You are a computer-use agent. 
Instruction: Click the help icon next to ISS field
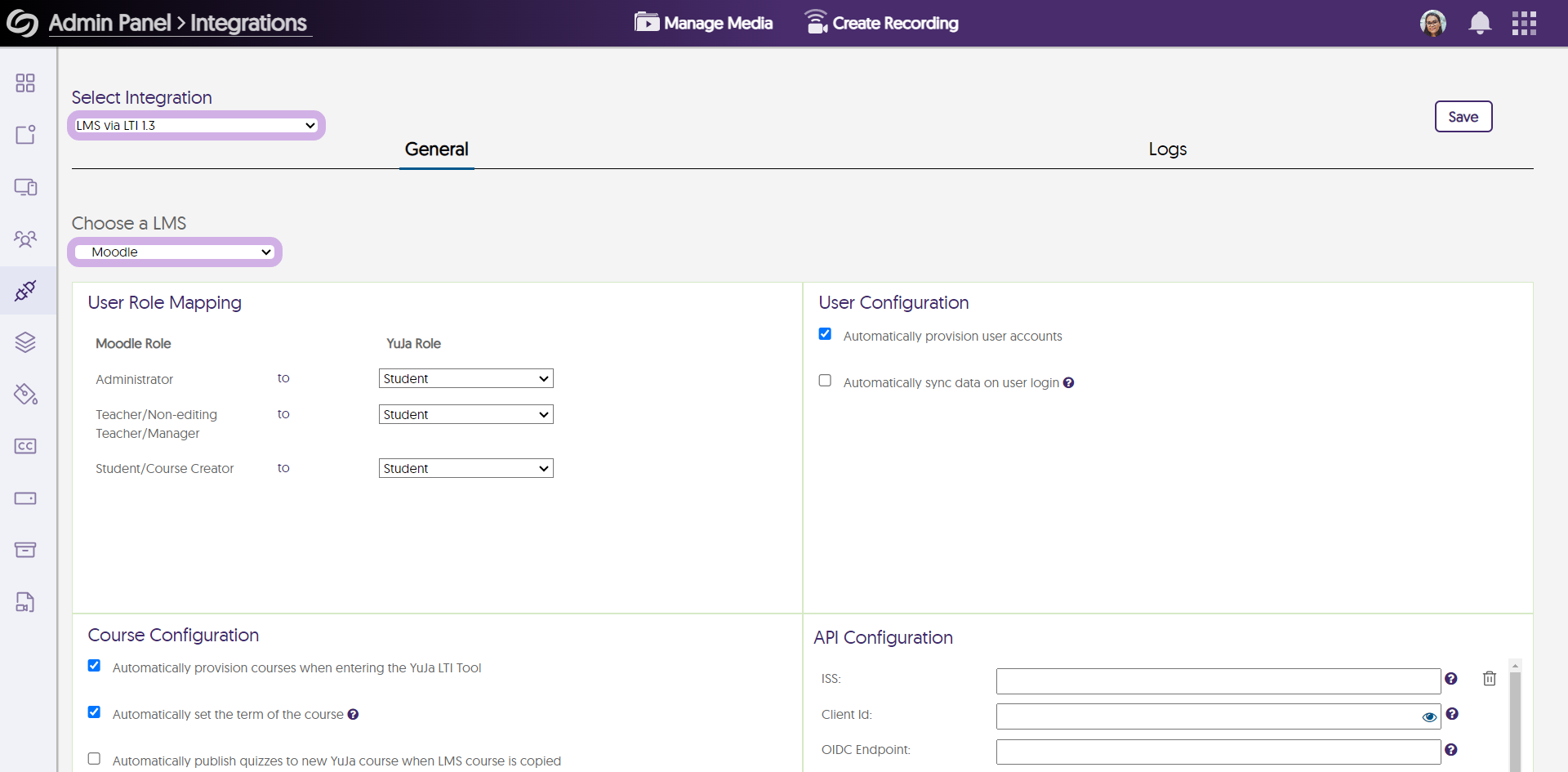1451,679
